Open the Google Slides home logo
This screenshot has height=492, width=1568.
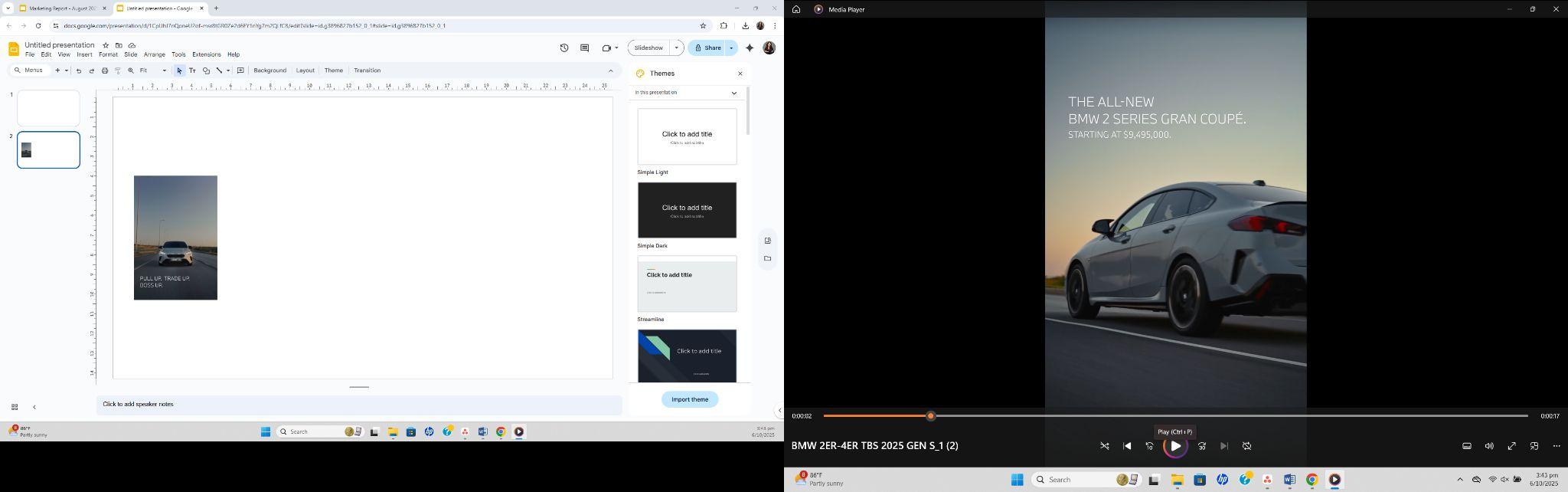pyautogui.click(x=14, y=49)
